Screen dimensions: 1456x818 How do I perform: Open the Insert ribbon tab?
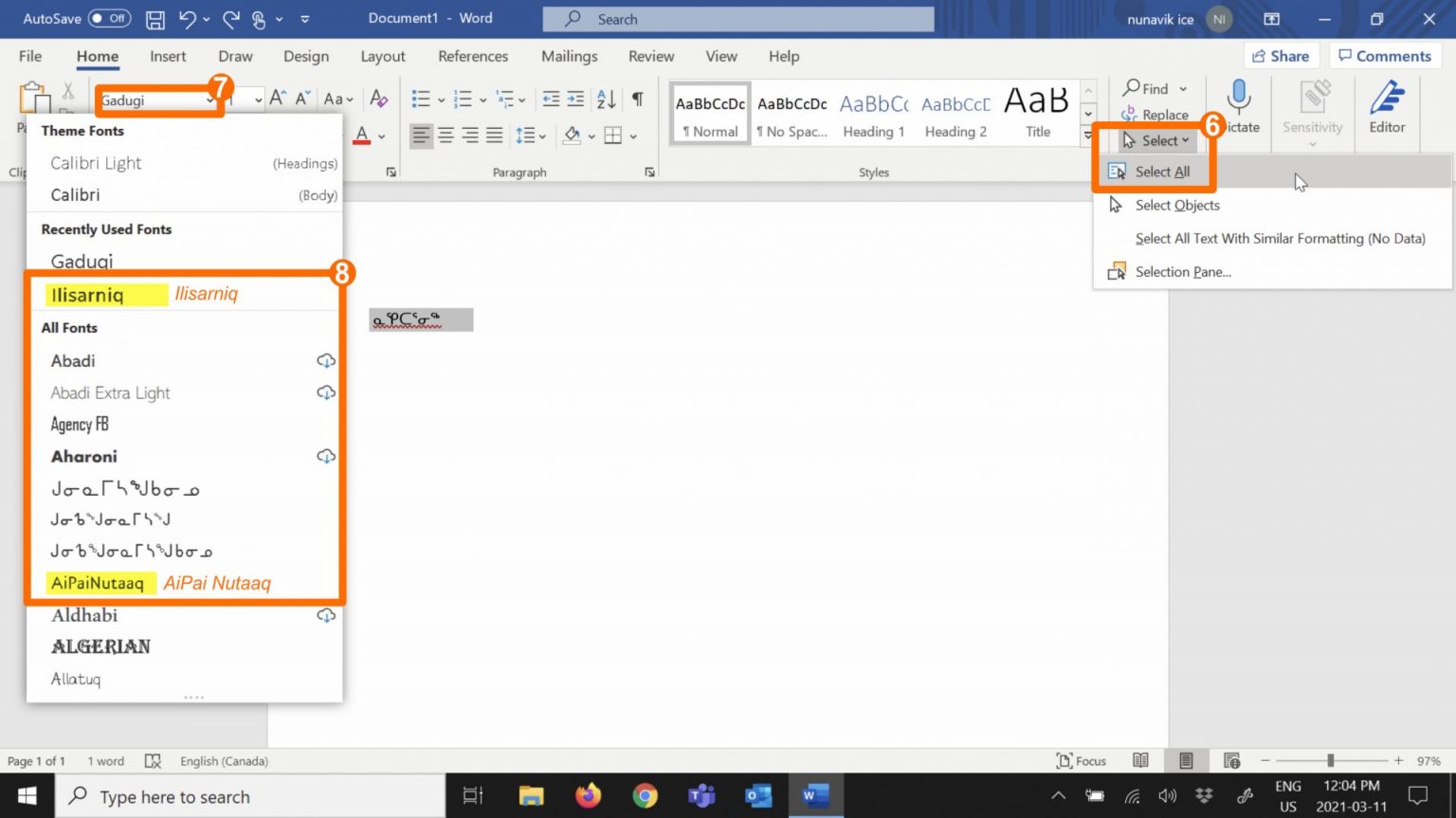pos(168,57)
